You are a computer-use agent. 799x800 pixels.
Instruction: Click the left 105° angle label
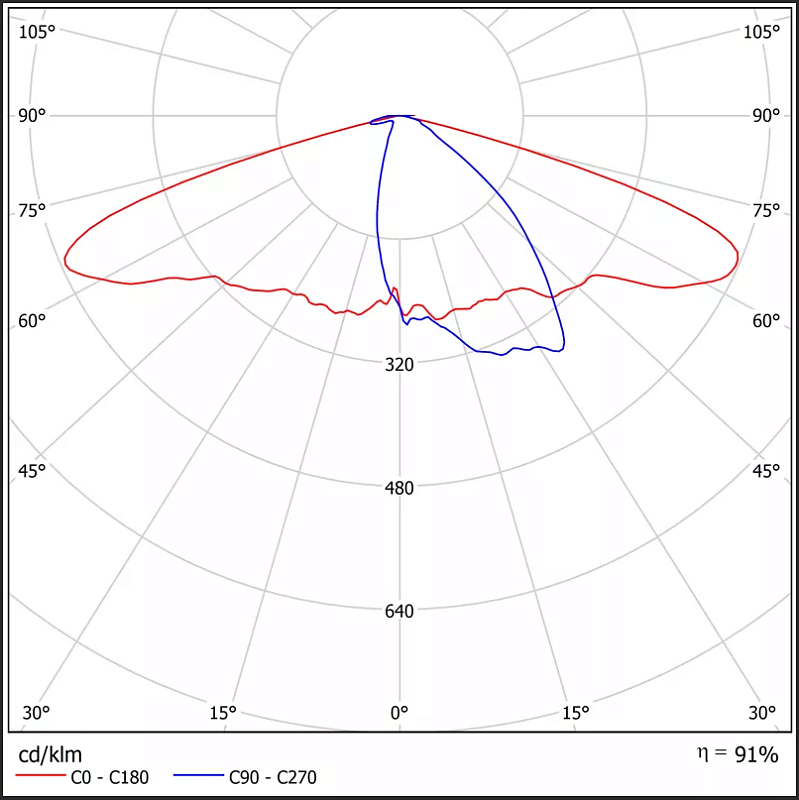37,32
